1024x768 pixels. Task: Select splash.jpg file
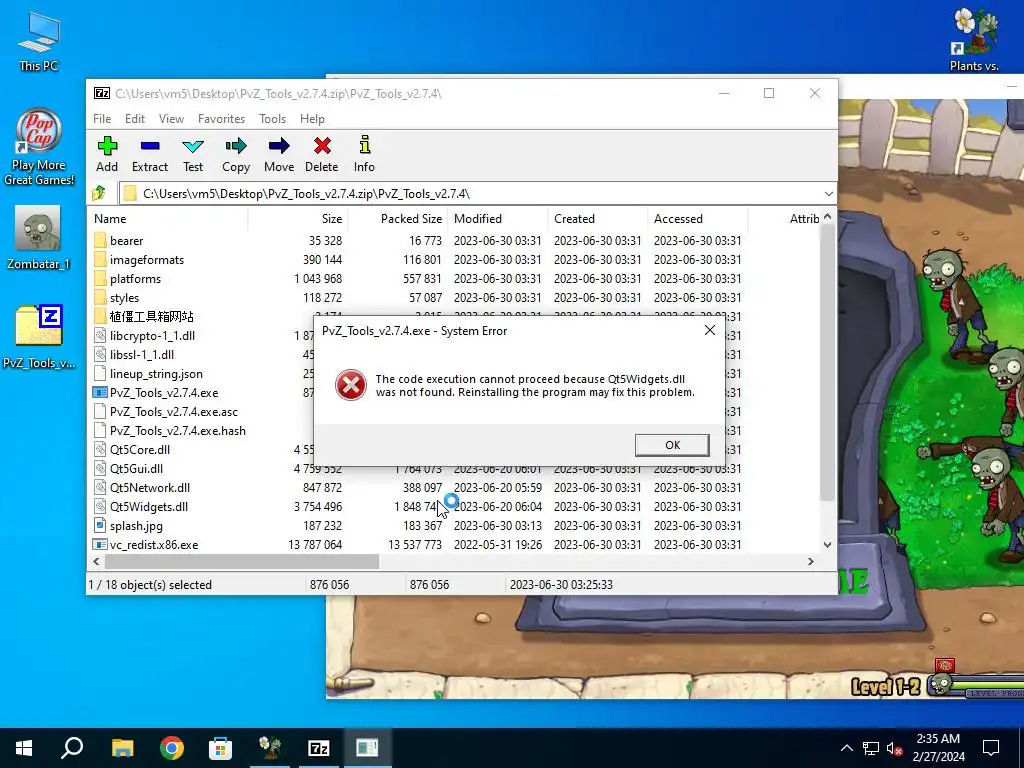tap(136, 526)
